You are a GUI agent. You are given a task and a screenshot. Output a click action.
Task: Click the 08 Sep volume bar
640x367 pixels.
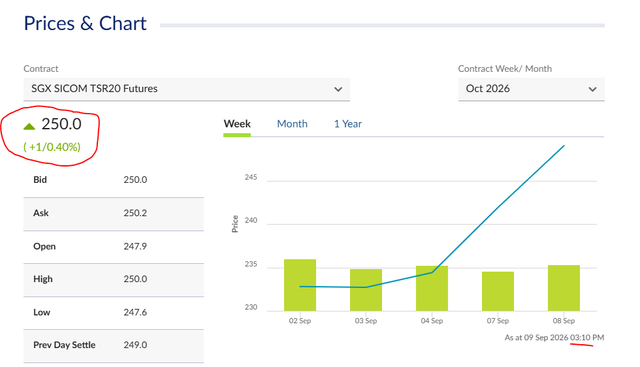564,288
